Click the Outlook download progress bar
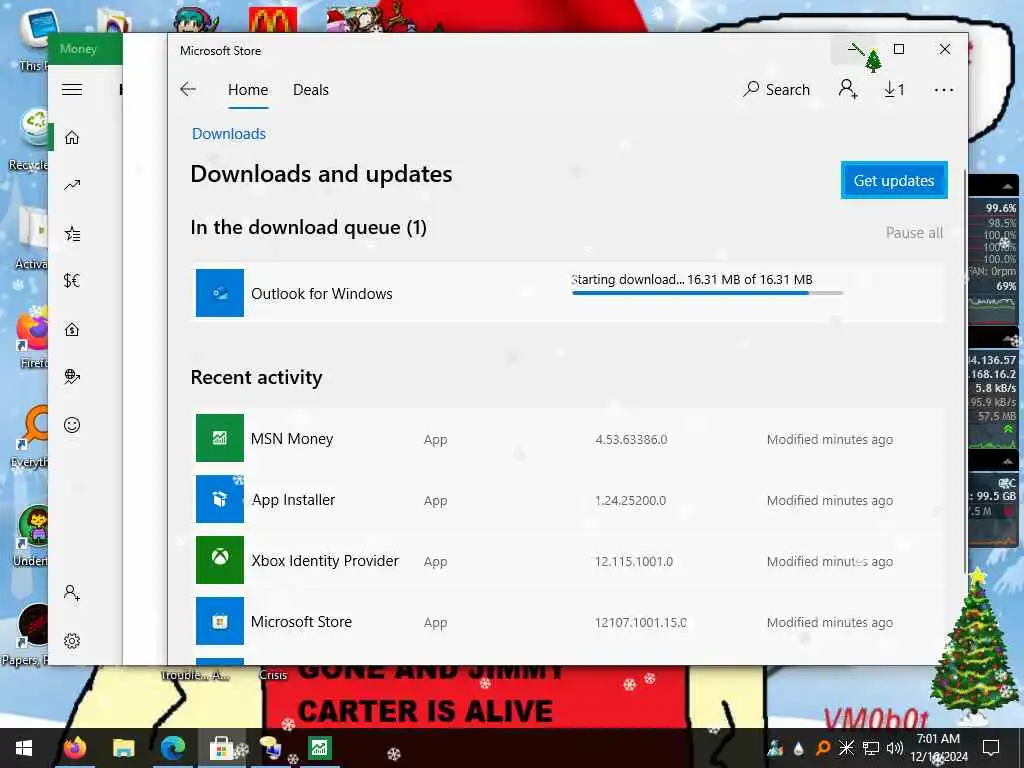This screenshot has width=1024, height=768. point(707,293)
